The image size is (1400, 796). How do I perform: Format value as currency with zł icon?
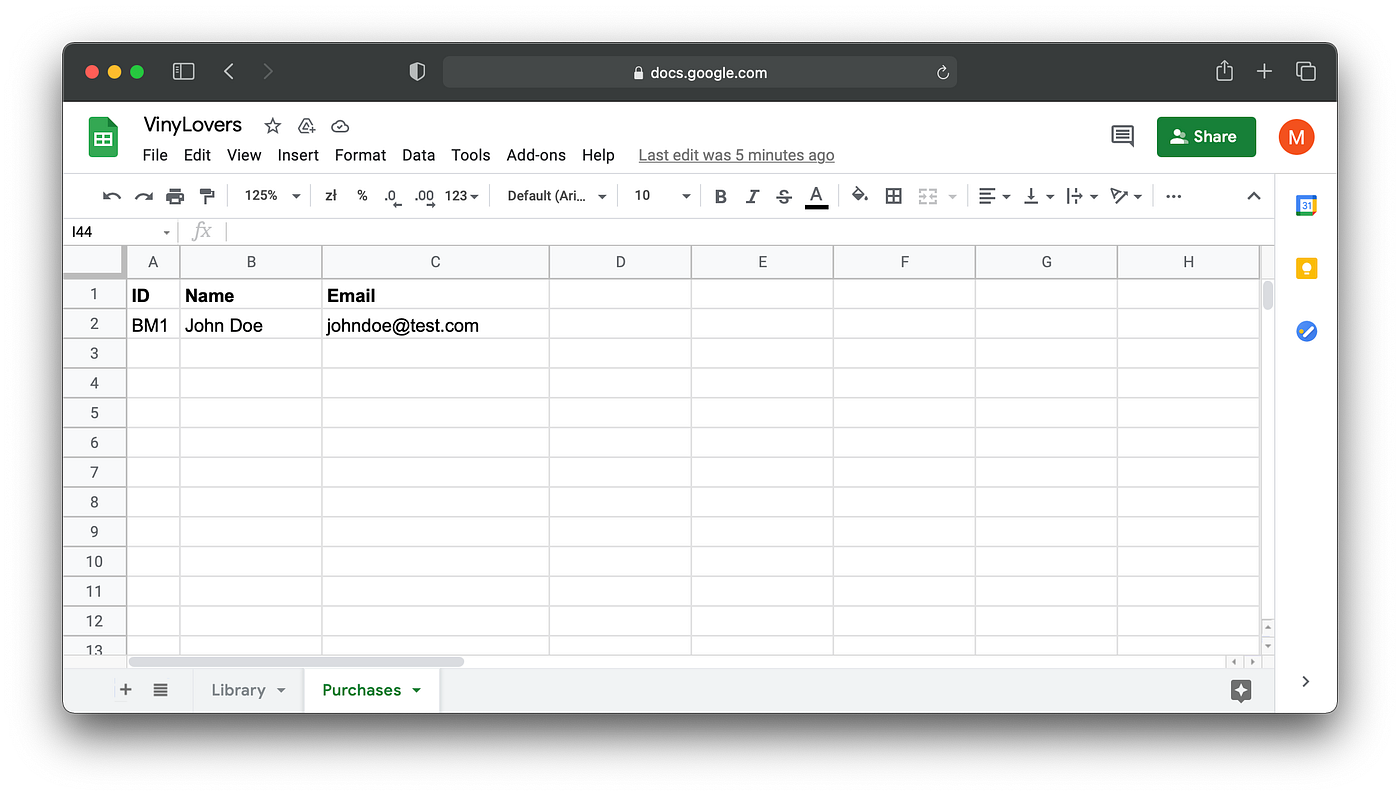[331, 196]
